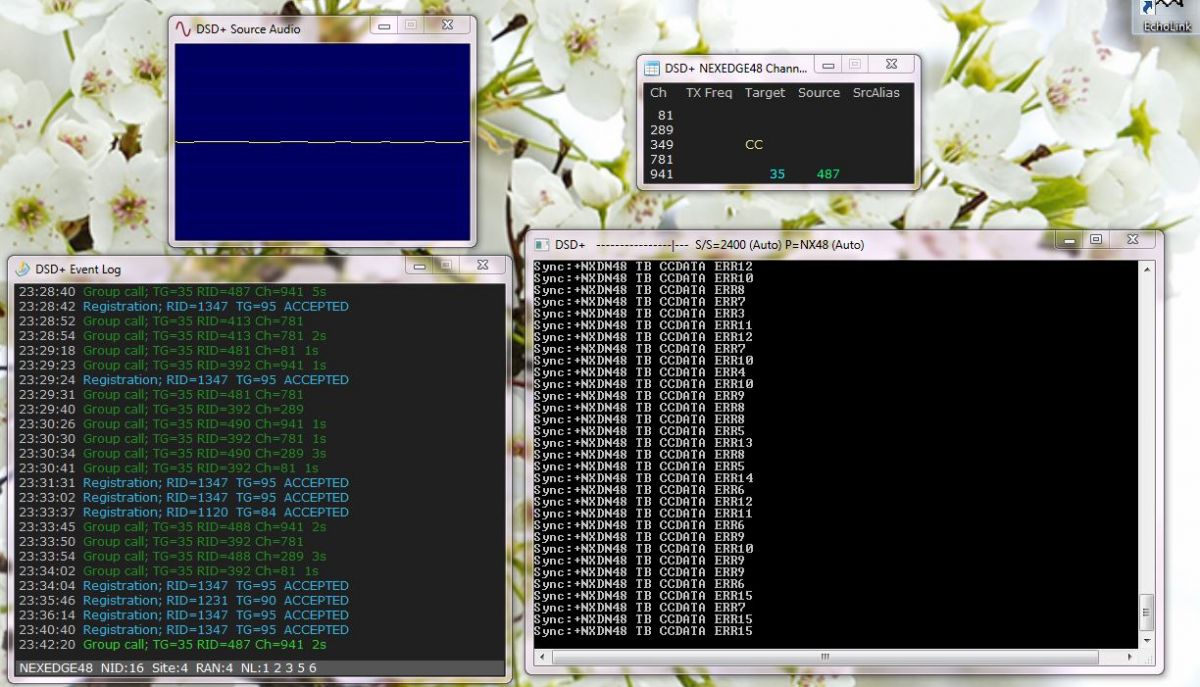1200x687 pixels.
Task: Click the 'SrcAlias' column header
Action: [876, 93]
